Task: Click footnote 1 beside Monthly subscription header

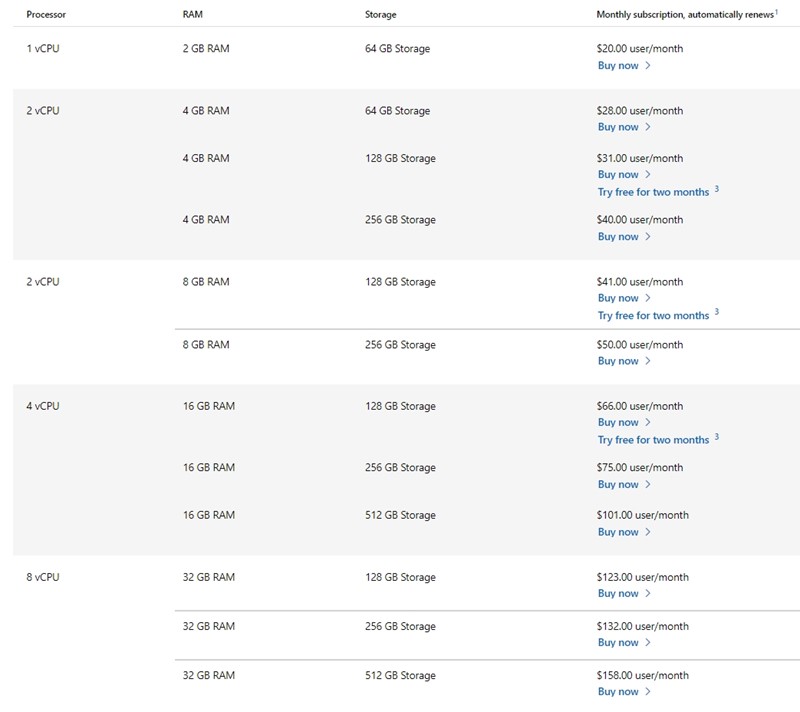Action: [777, 12]
